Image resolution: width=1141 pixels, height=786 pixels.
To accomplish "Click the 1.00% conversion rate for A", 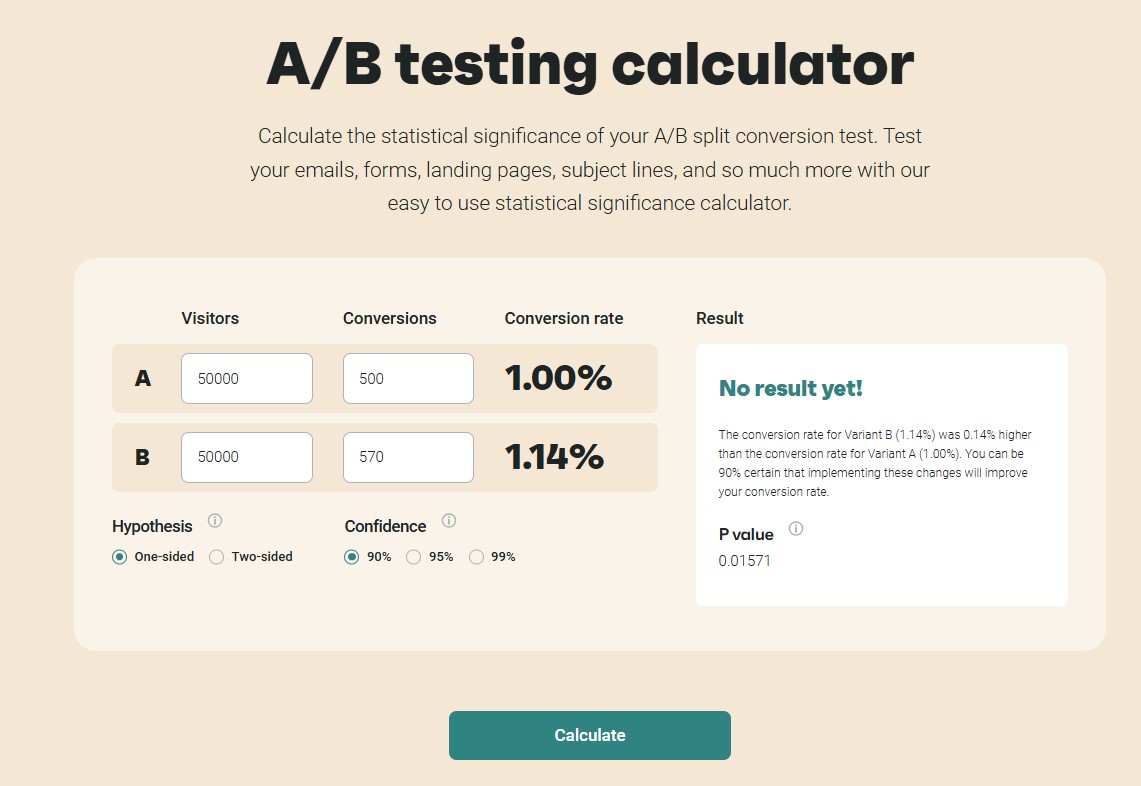I will coord(558,378).
